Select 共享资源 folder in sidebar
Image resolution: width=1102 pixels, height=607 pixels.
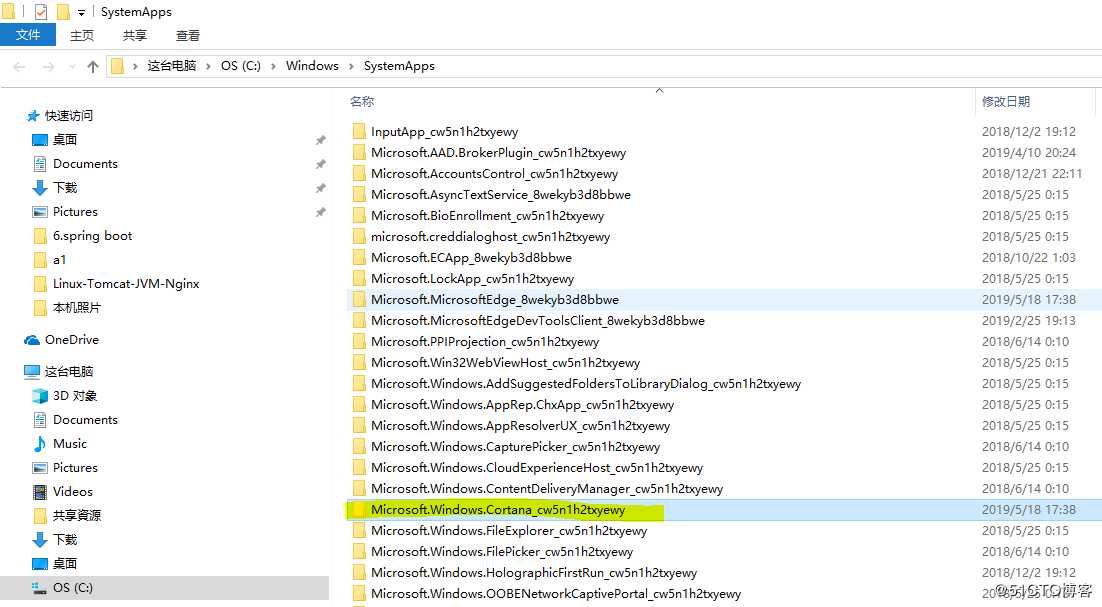click(77, 515)
